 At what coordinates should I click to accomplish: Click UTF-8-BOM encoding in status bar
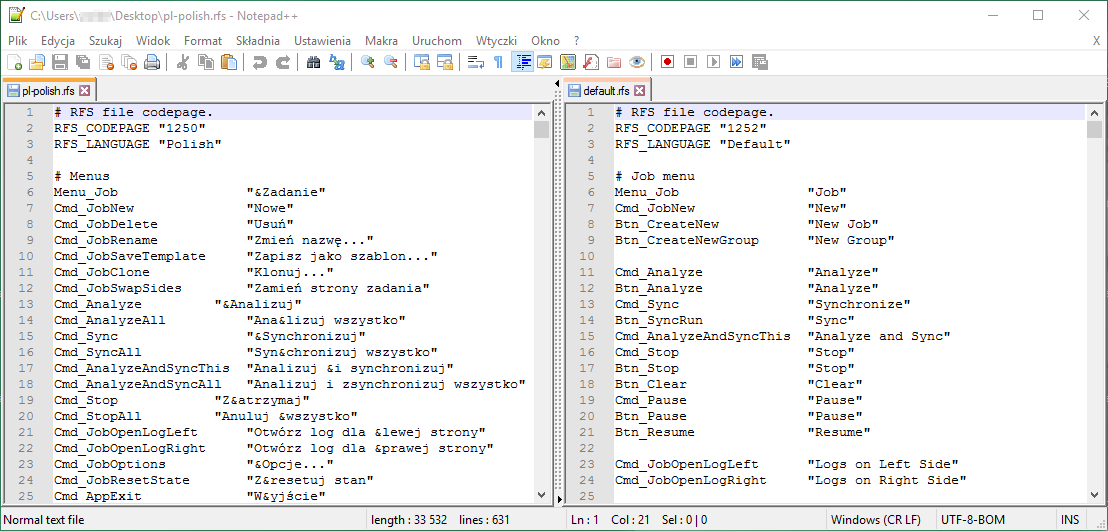click(x=972, y=520)
